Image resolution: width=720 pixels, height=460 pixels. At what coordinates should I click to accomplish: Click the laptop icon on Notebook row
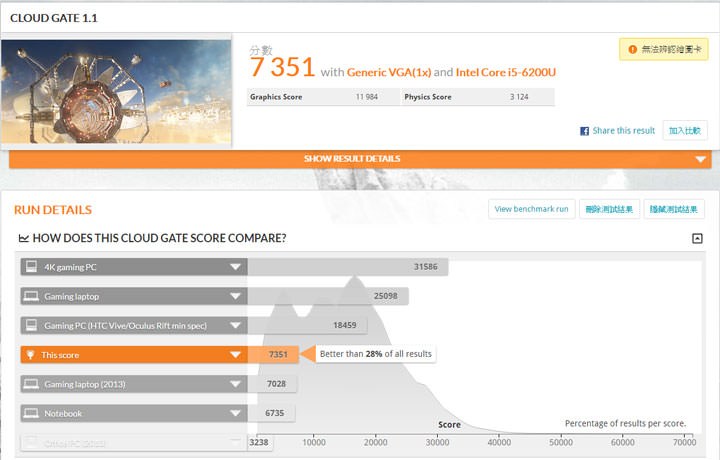(31, 413)
